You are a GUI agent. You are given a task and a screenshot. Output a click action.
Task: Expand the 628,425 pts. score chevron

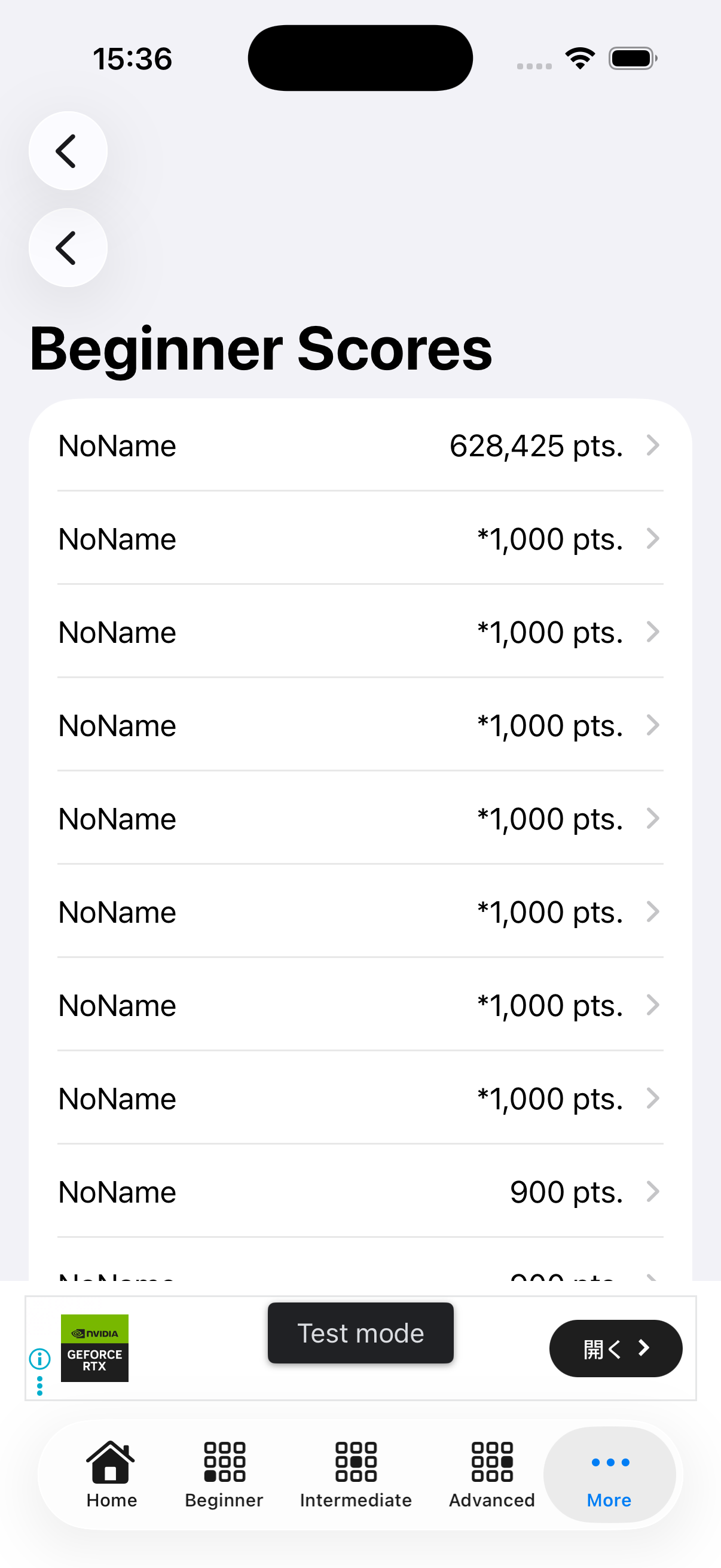pos(653,446)
